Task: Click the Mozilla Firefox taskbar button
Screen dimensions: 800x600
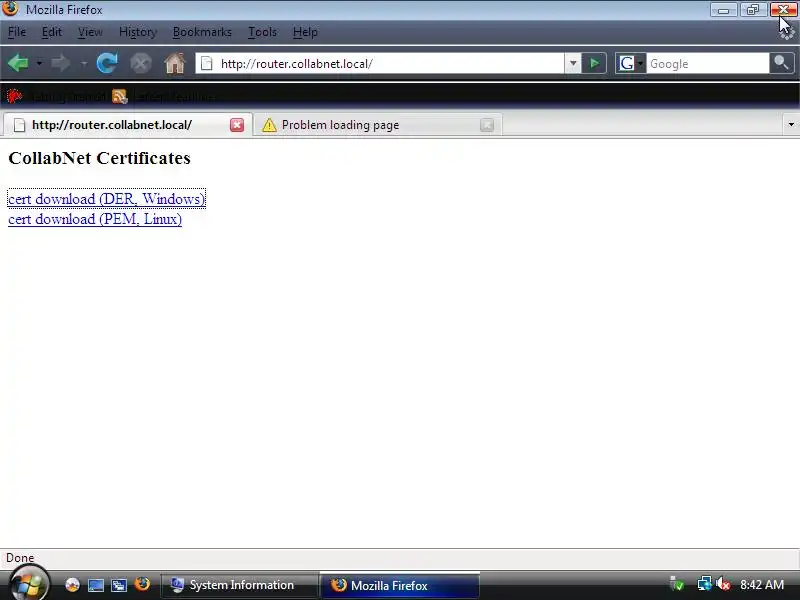Action: tap(399, 585)
